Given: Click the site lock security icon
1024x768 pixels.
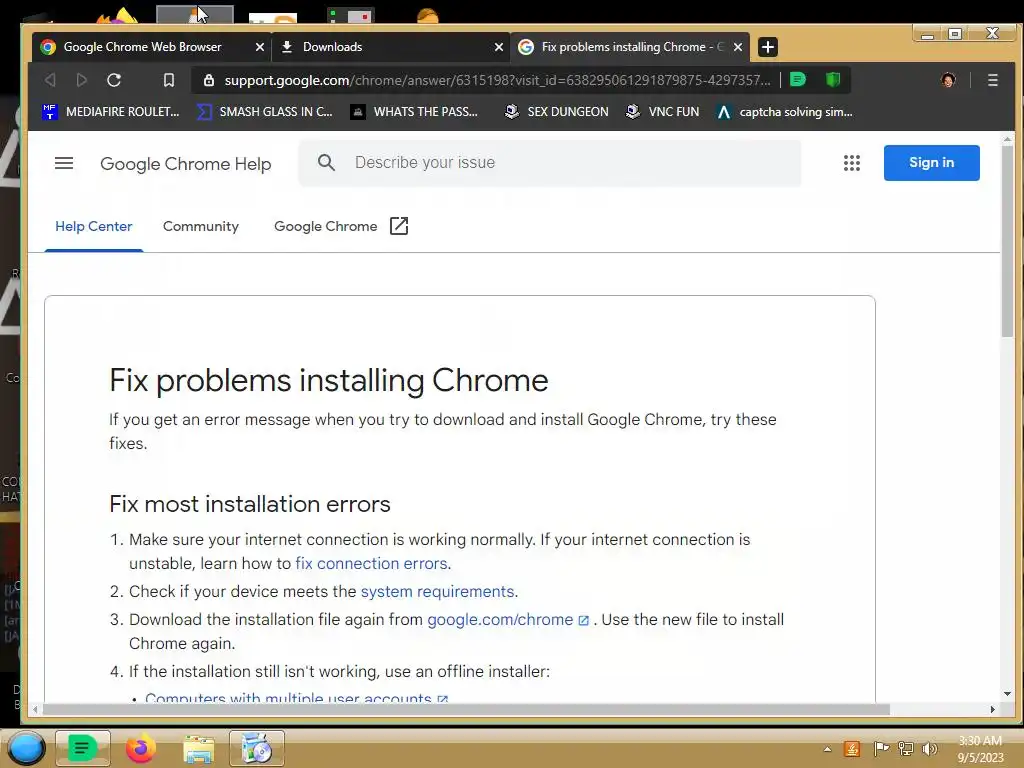Looking at the screenshot, I should coord(209,80).
